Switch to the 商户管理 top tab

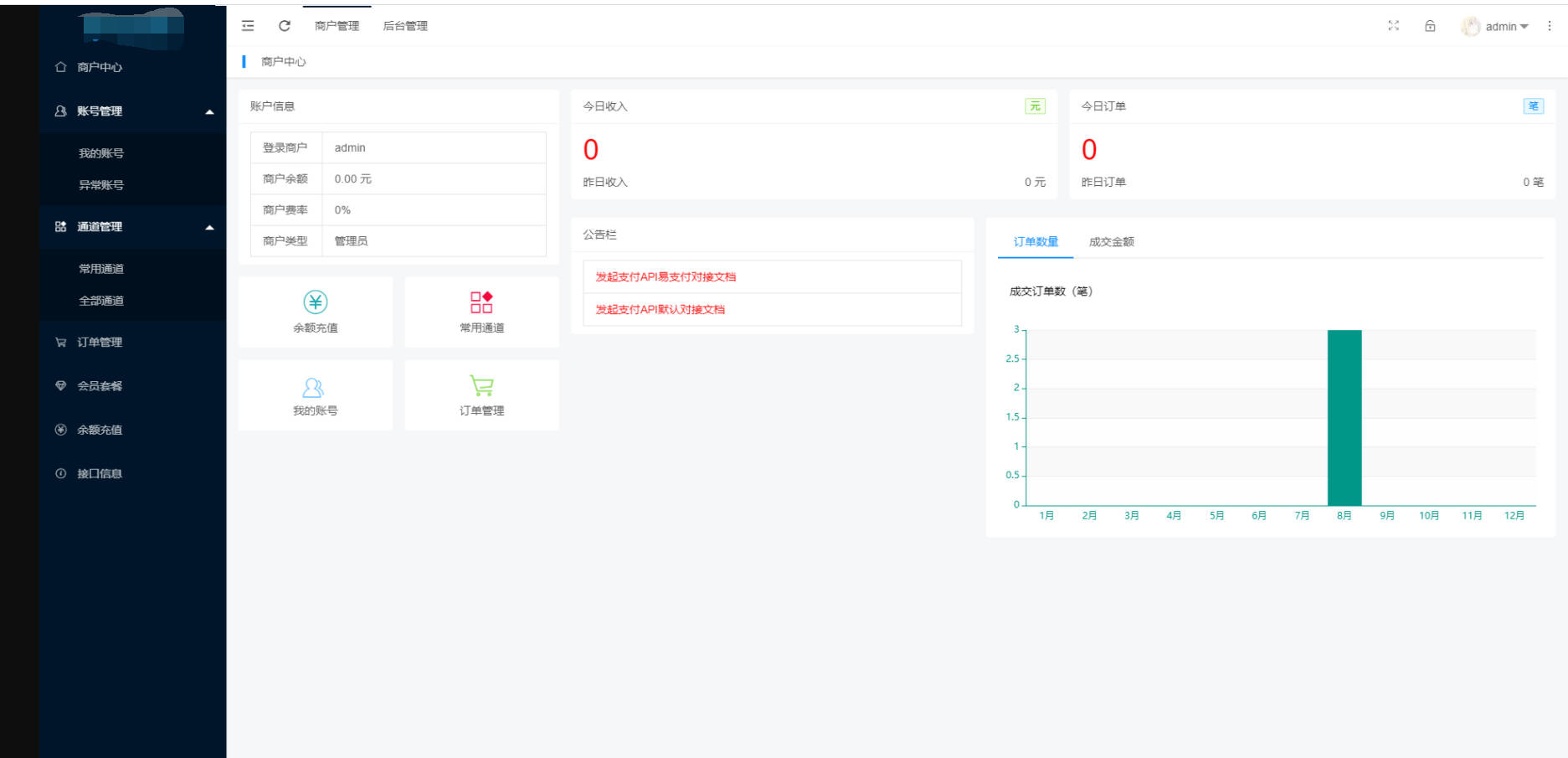tap(337, 26)
